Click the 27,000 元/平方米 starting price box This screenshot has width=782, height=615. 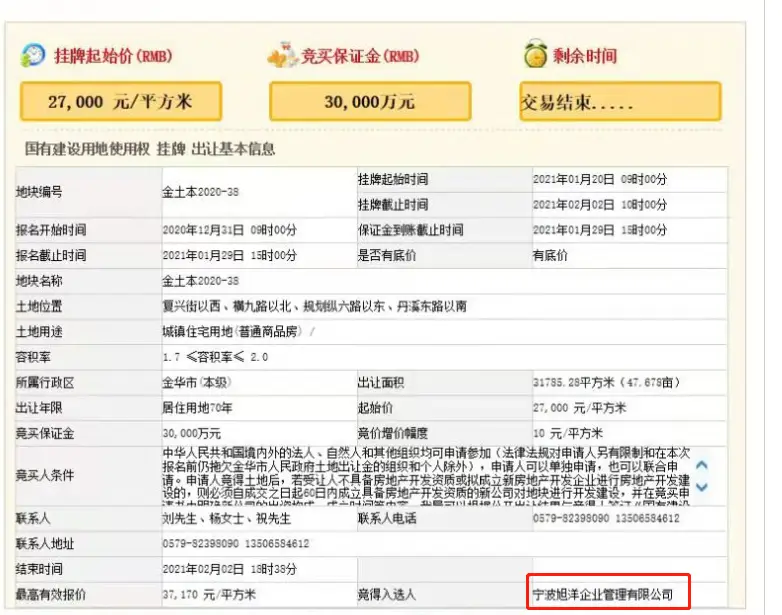(121, 102)
